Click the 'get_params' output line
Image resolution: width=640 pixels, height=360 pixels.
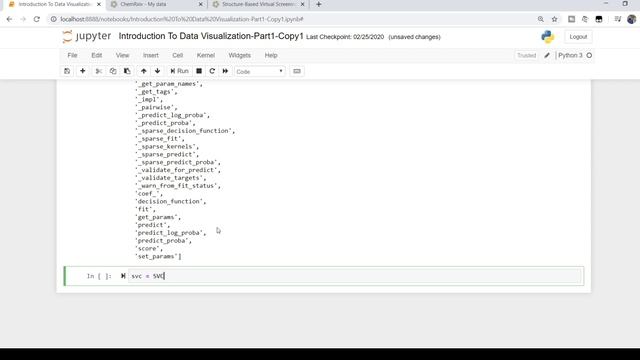pyautogui.click(x=158, y=217)
